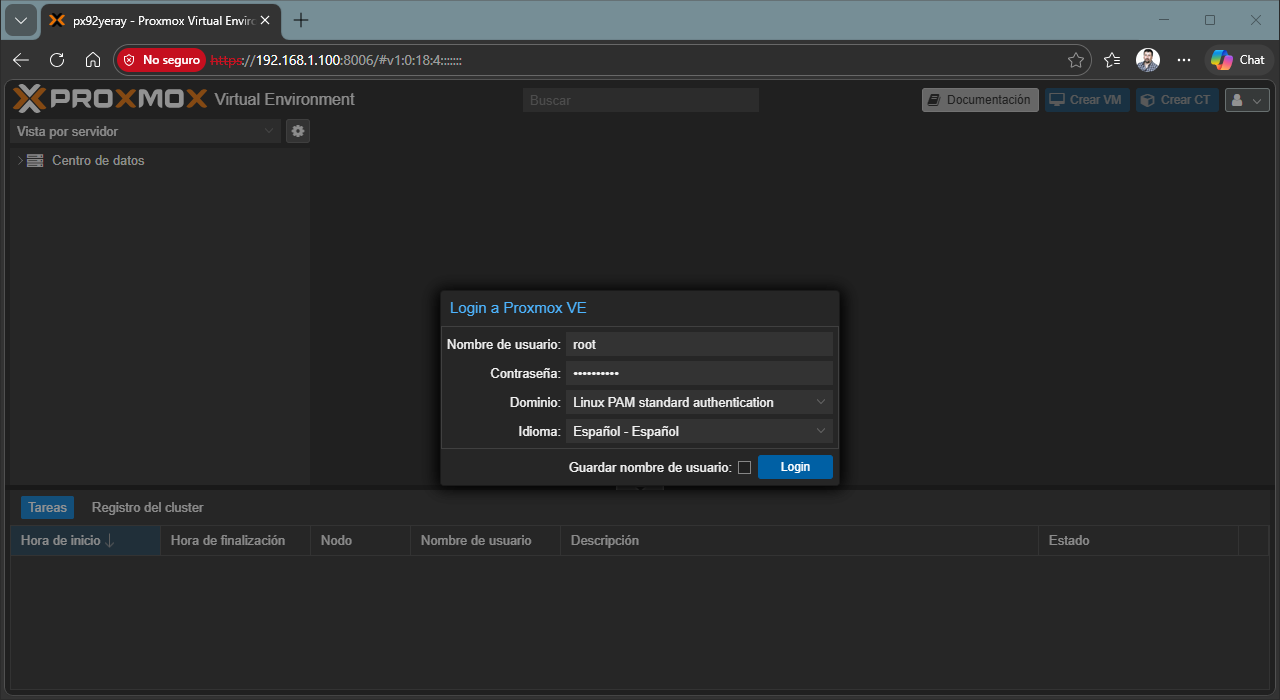
Task: Click the Login button
Action: pyautogui.click(x=795, y=467)
